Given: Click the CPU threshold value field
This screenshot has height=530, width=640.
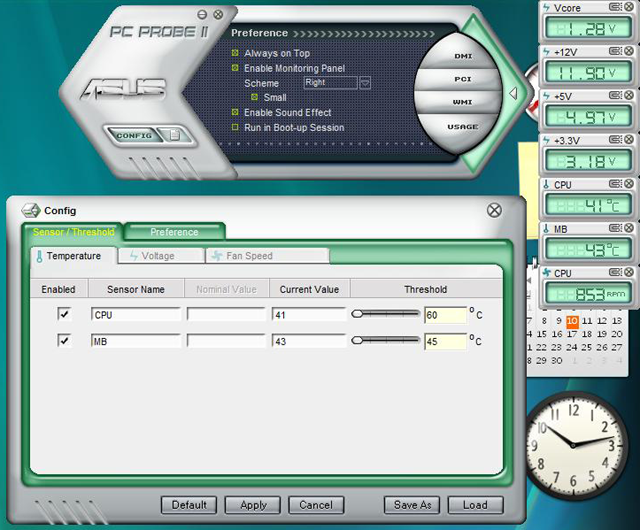Looking at the screenshot, I should [445, 315].
